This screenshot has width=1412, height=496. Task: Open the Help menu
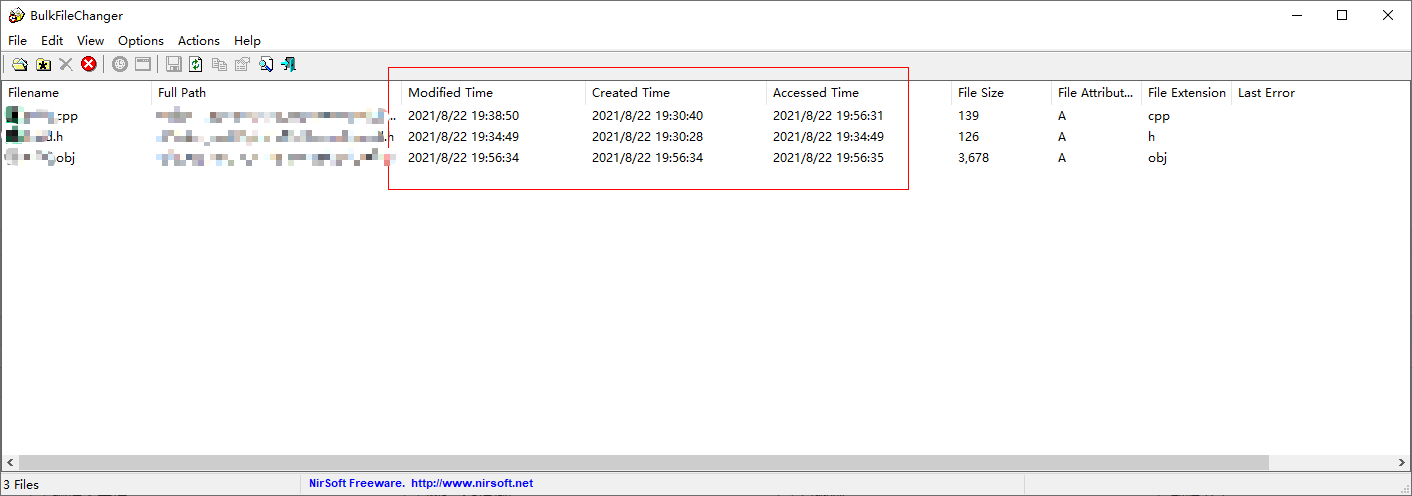247,41
